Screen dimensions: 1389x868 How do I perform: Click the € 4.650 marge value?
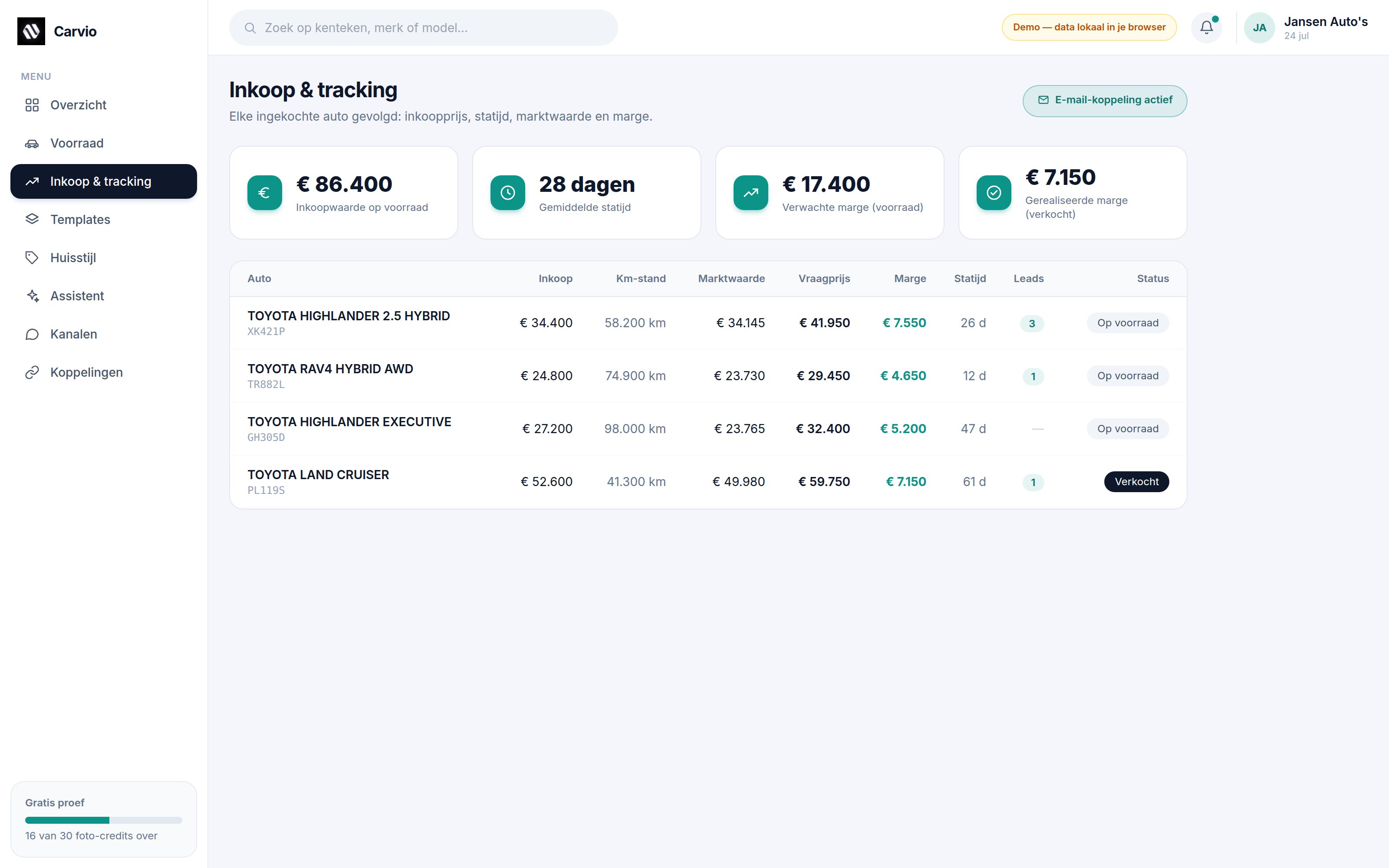coord(903,376)
